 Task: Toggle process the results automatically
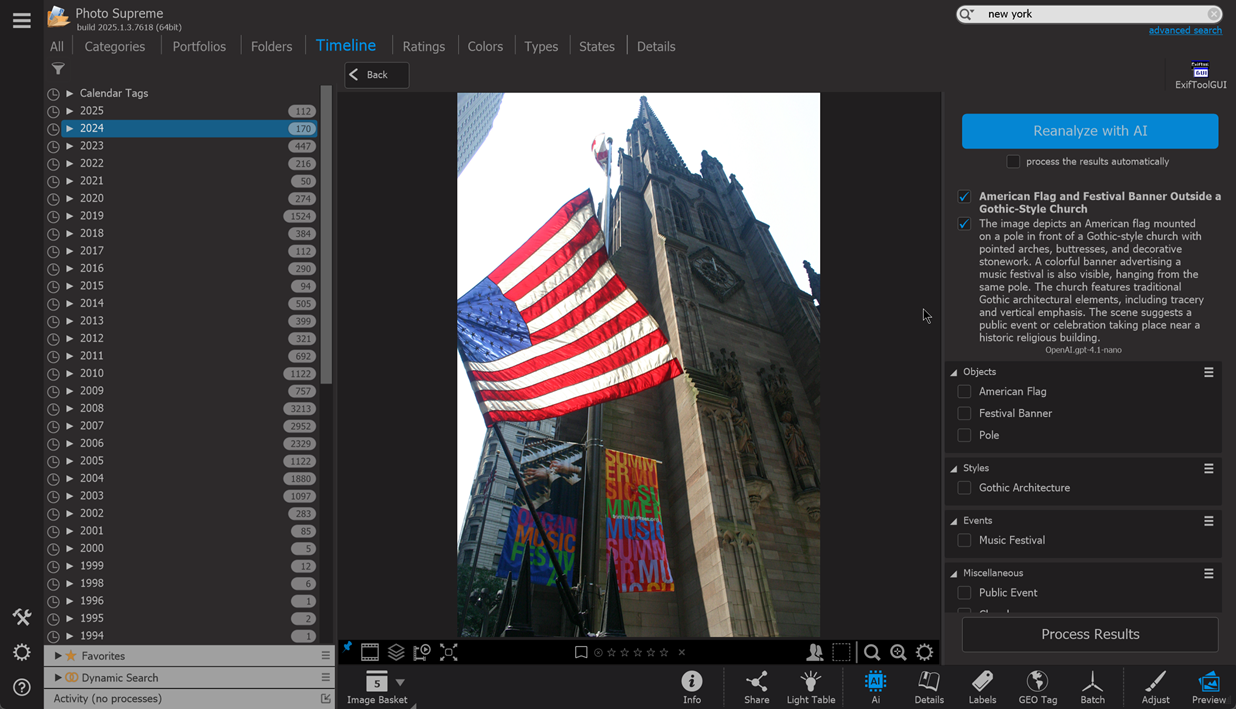tap(1013, 162)
